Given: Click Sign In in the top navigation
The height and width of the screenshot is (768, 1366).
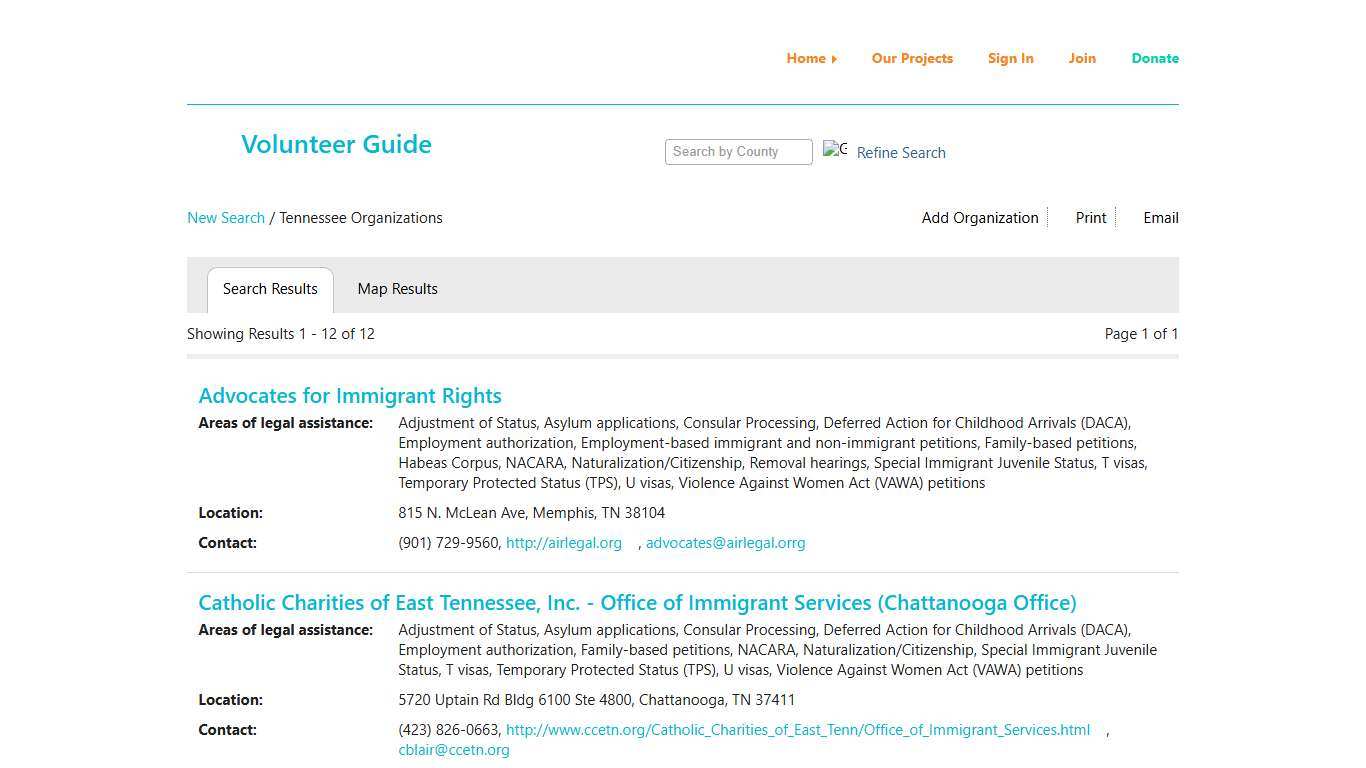Looking at the screenshot, I should click(1010, 58).
